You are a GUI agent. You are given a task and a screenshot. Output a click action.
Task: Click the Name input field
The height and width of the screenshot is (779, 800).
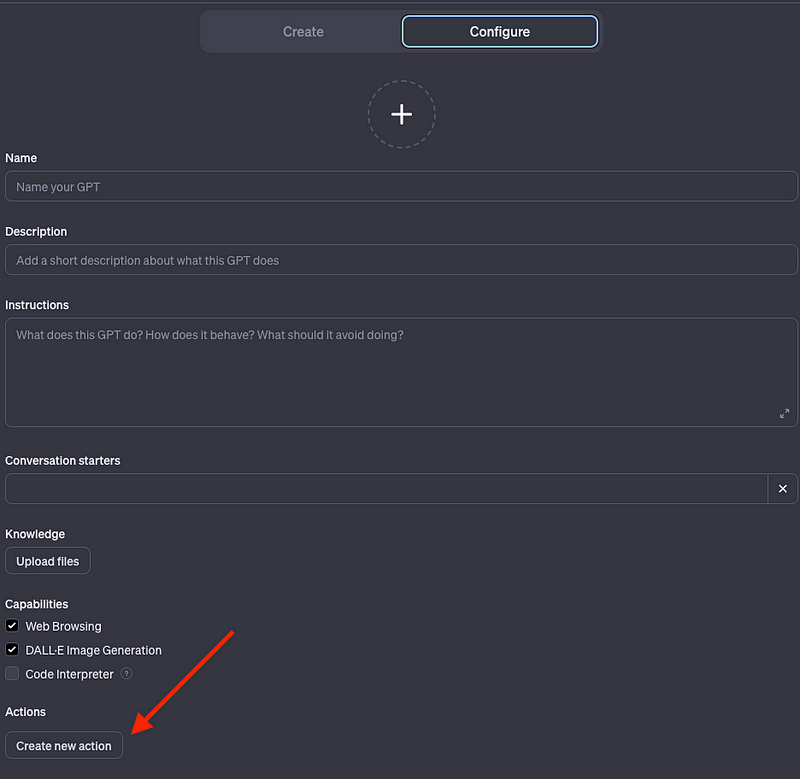400,186
